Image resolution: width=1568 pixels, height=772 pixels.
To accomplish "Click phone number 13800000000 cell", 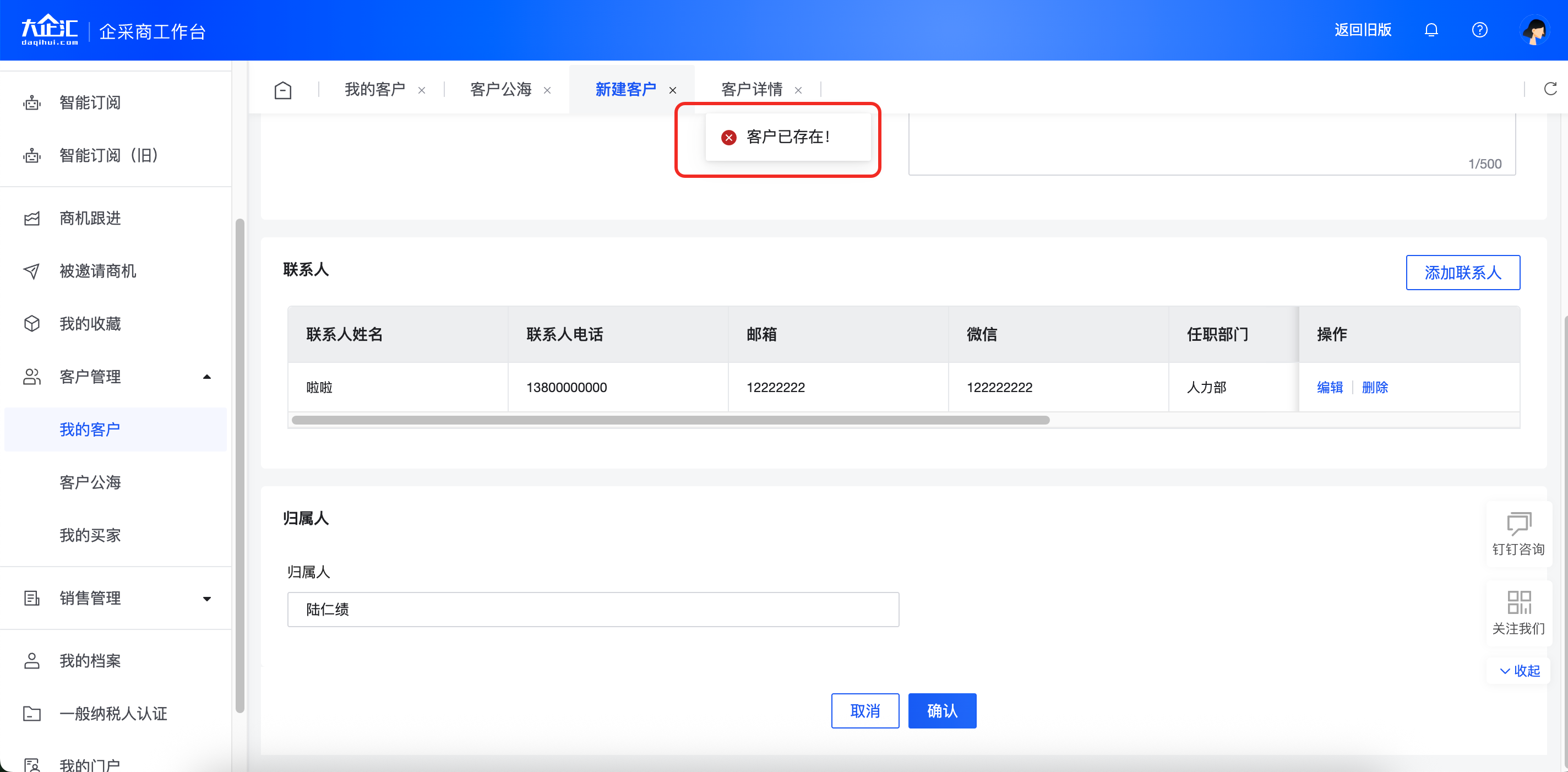I will (618, 387).
